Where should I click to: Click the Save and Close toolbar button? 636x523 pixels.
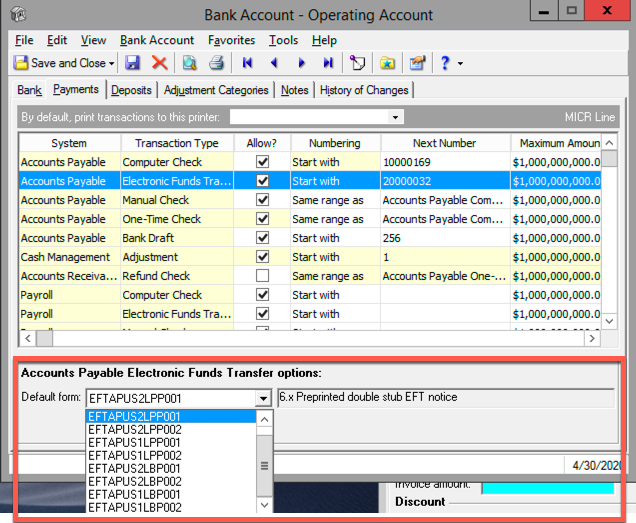(x=59, y=63)
